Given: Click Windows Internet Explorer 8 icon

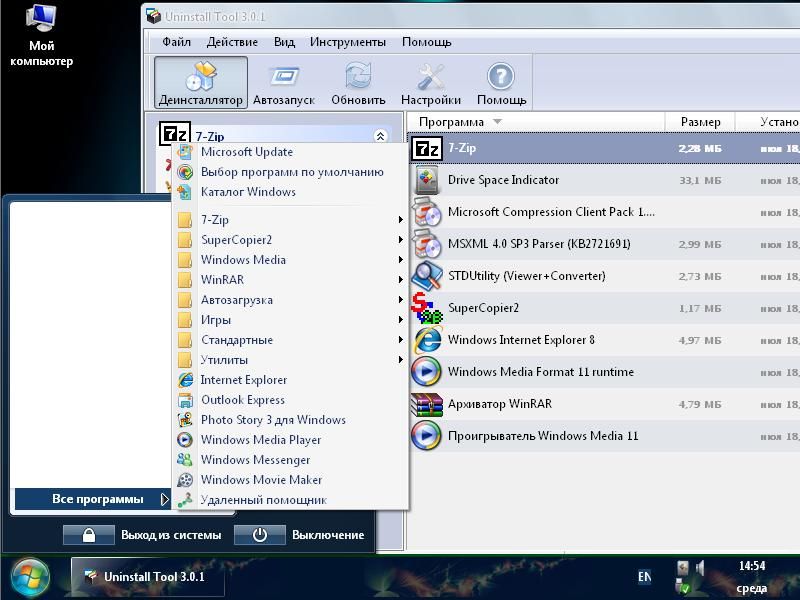Looking at the screenshot, I should pos(427,340).
